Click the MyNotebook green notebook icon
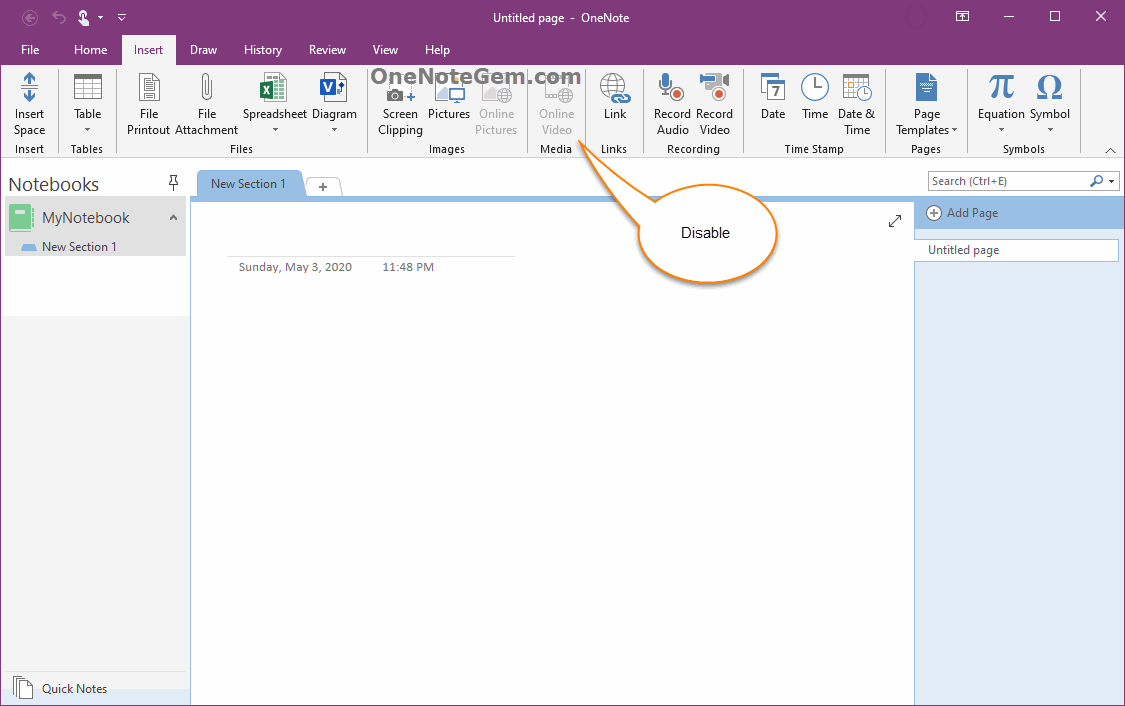This screenshot has height=706, width=1125. coord(22,218)
